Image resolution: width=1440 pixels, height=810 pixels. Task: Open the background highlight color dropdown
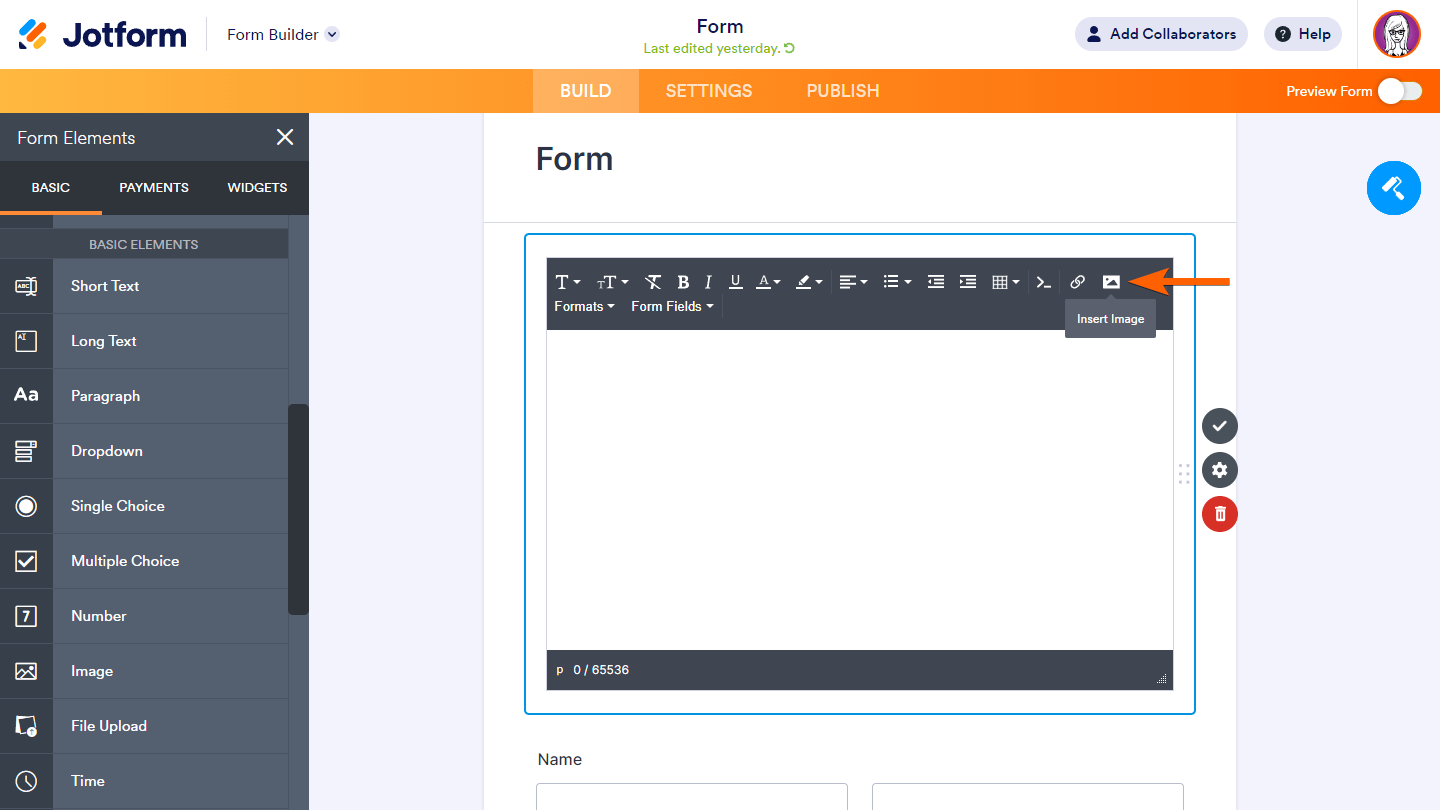(x=809, y=282)
